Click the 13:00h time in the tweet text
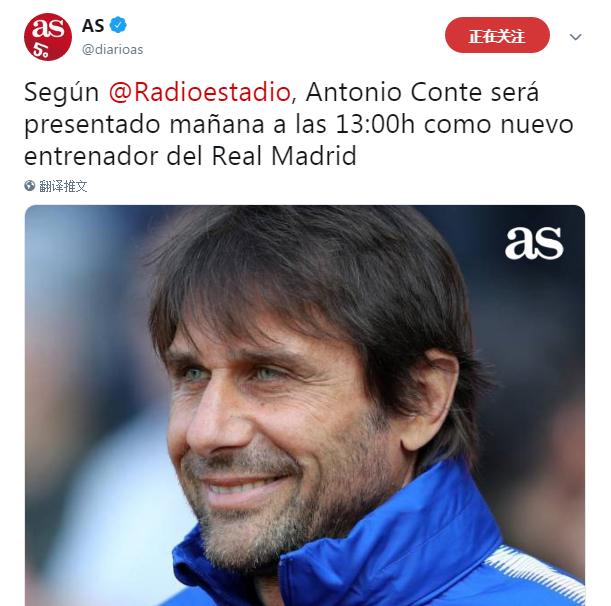 374,124
